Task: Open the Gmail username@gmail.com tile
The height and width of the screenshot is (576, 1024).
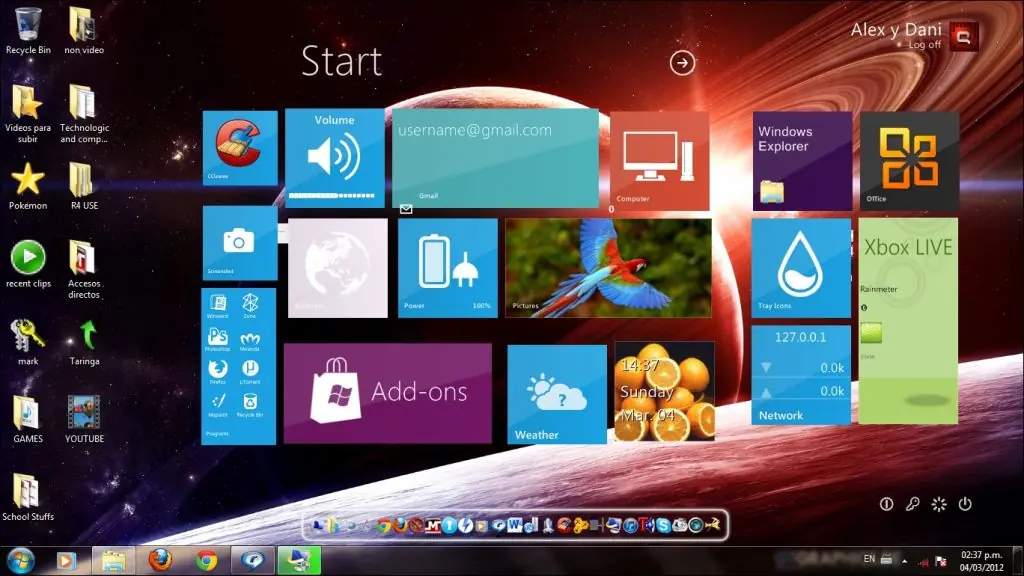Action: coord(495,158)
